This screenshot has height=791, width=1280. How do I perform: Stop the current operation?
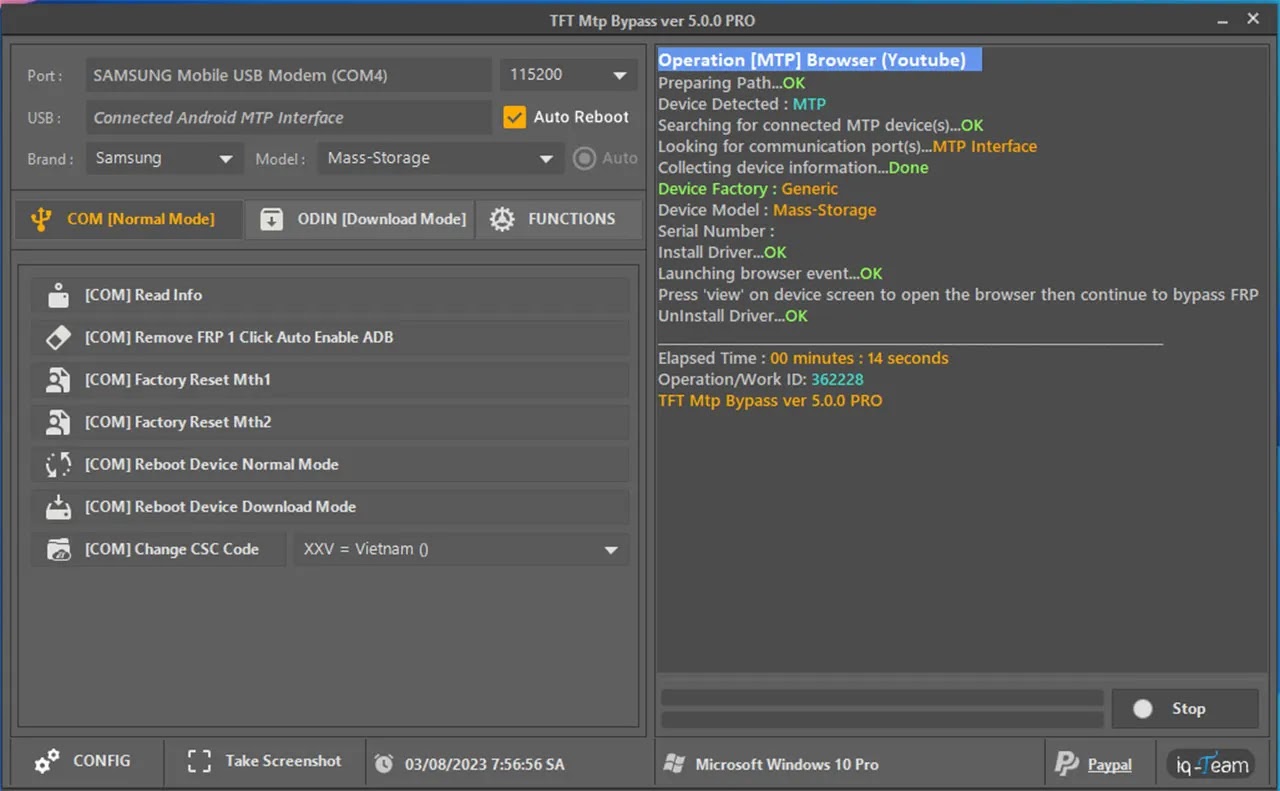[1185, 709]
